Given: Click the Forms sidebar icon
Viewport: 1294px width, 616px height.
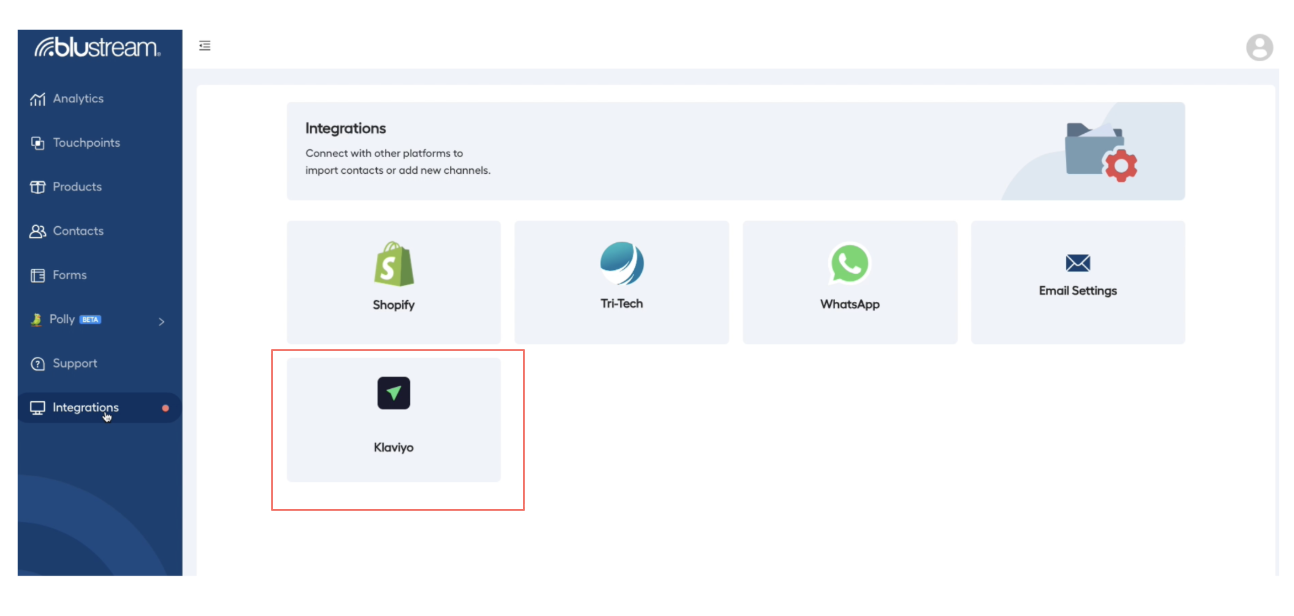Looking at the screenshot, I should (x=38, y=275).
